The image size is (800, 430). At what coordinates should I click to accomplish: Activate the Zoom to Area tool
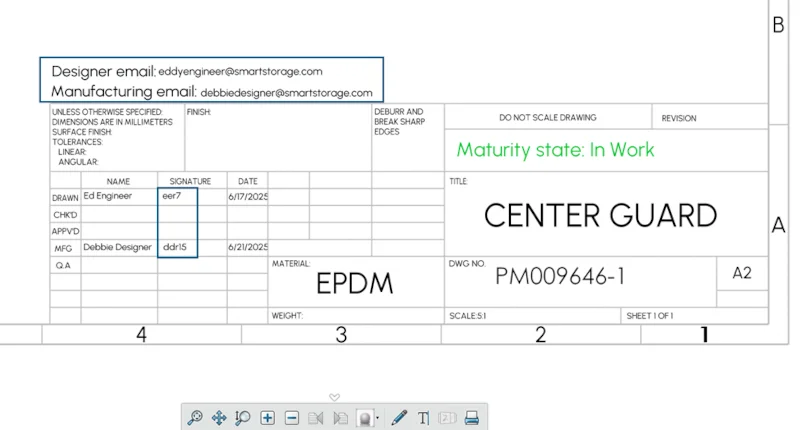click(243, 417)
